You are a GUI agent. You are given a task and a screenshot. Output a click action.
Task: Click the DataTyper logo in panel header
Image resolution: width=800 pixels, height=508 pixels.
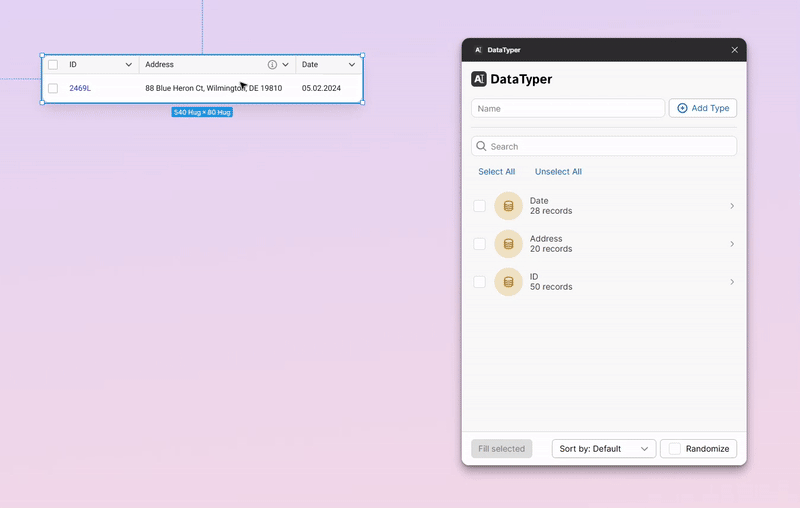[x=479, y=79]
